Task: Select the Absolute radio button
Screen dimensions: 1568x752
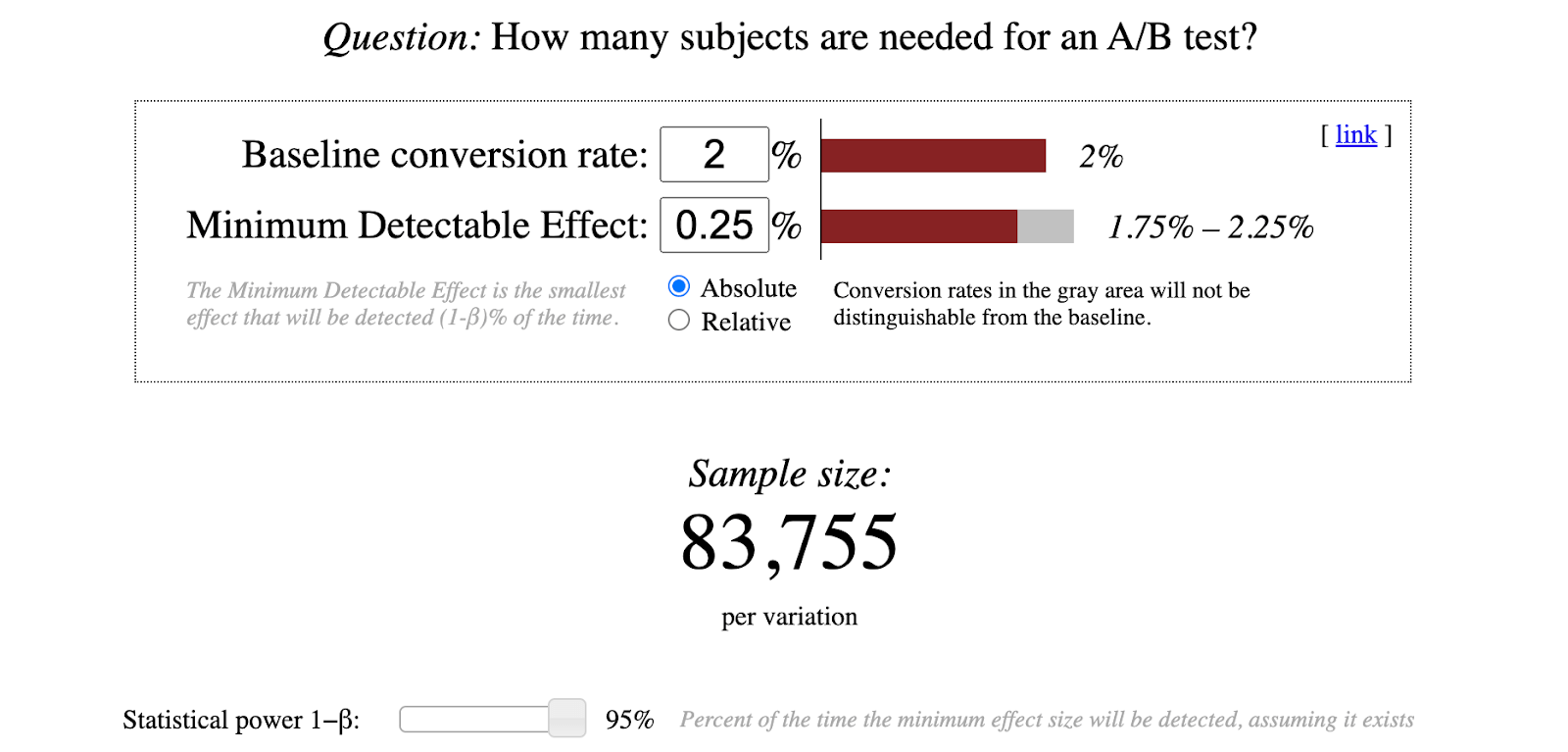Action: coord(678,286)
